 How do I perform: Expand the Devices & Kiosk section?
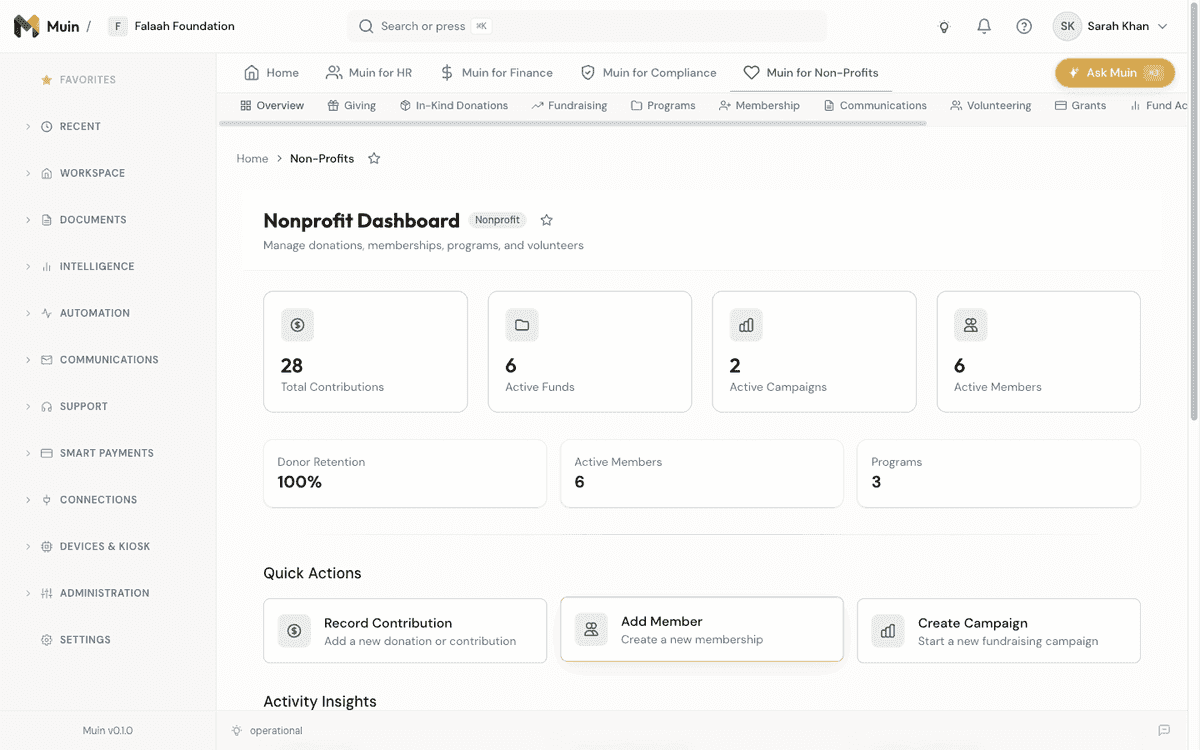28,547
